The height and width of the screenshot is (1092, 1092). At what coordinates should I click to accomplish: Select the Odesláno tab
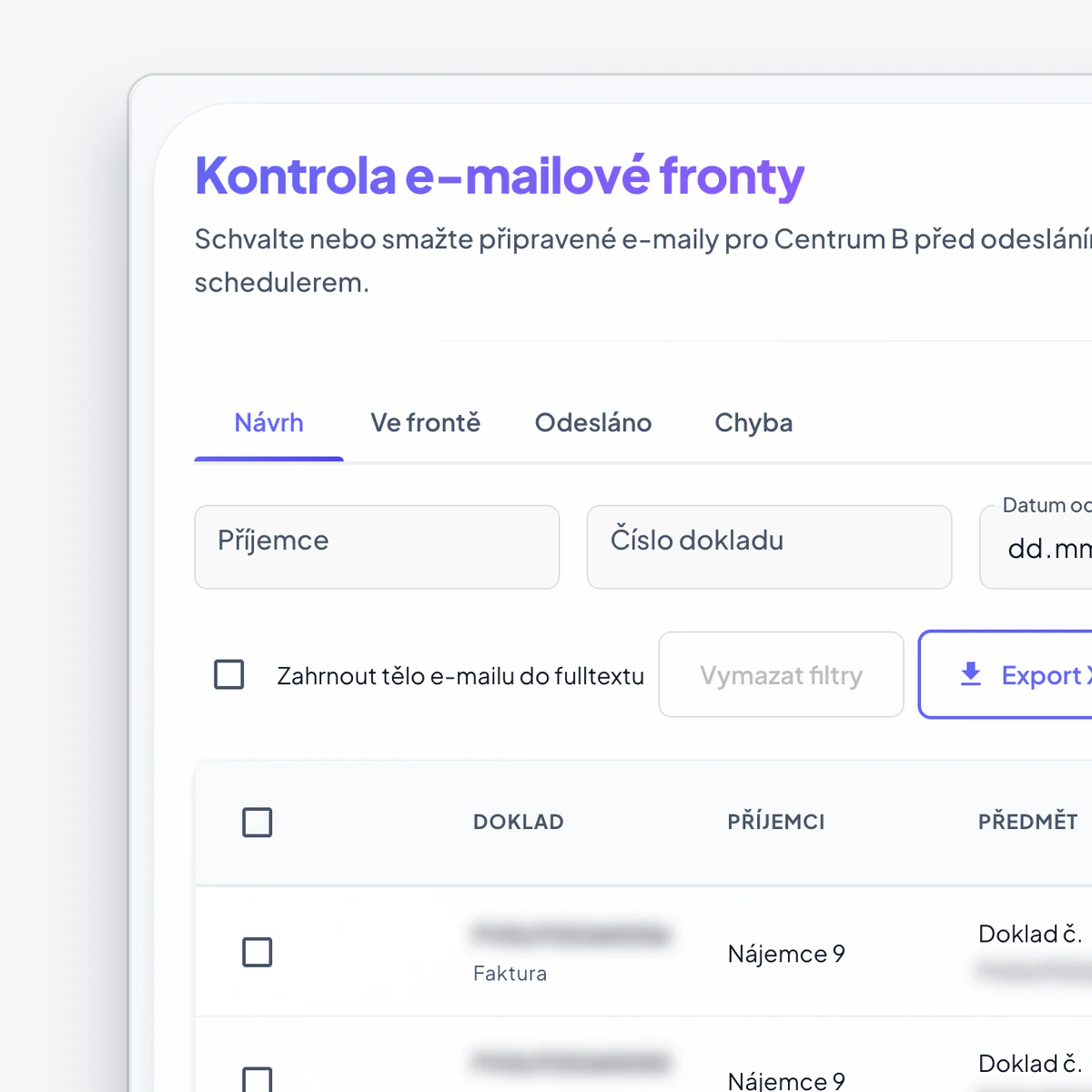tap(593, 423)
